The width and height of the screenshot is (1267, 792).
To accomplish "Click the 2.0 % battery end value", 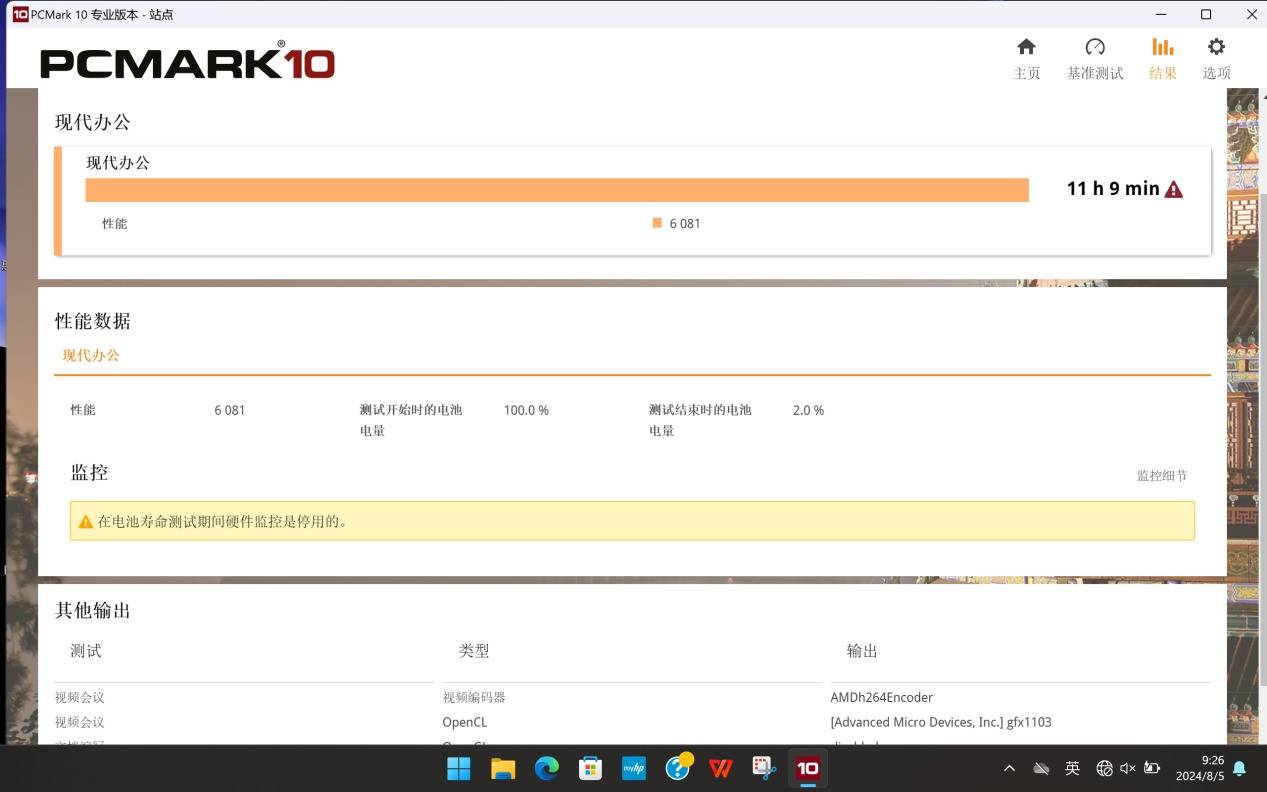I will (x=808, y=410).
